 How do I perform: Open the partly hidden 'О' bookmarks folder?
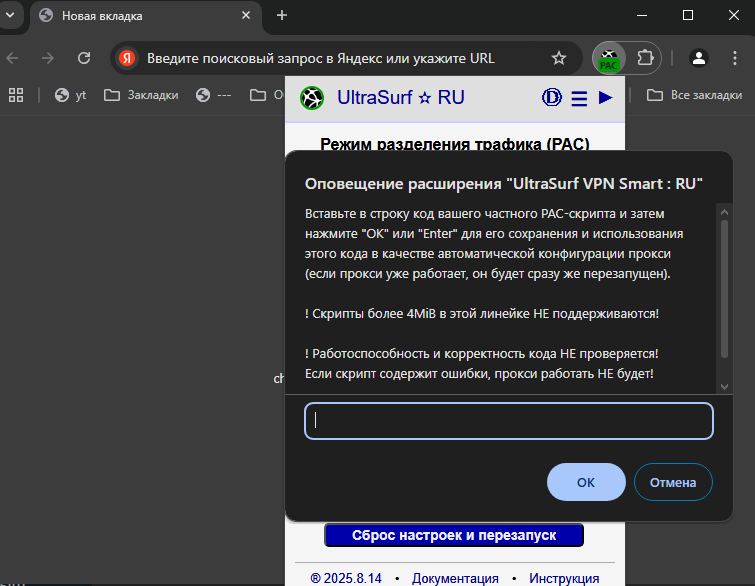click(267, 95)
